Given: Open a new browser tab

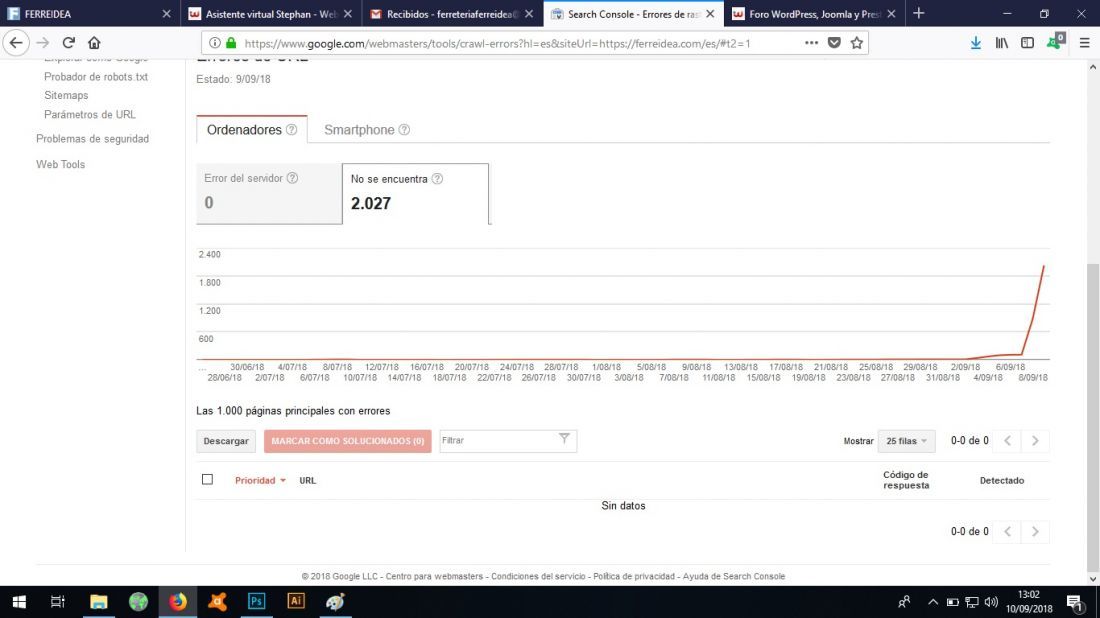Looking at the screenshot, I should [918, 13].
